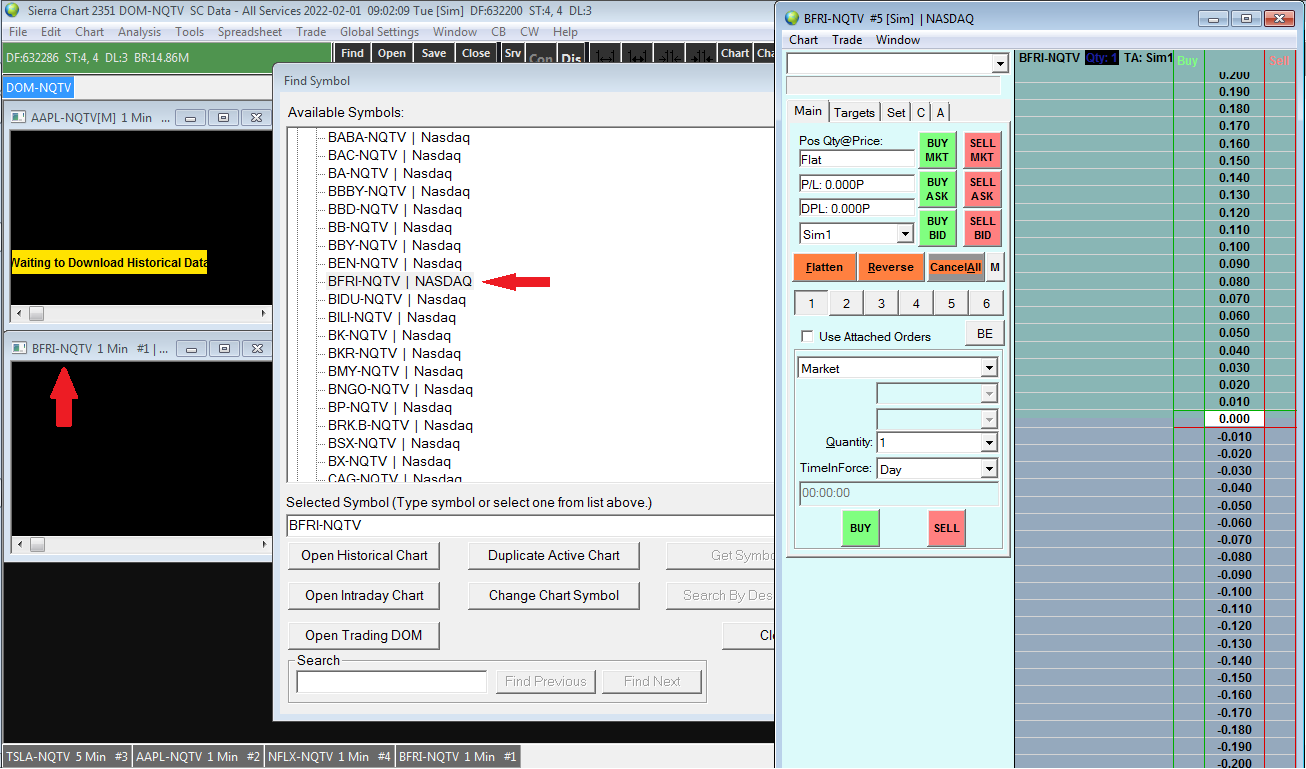Viewport: 1306px width, 769px height.
Task: Expand the top combo box in DOM window
Action: (1000, 64)
